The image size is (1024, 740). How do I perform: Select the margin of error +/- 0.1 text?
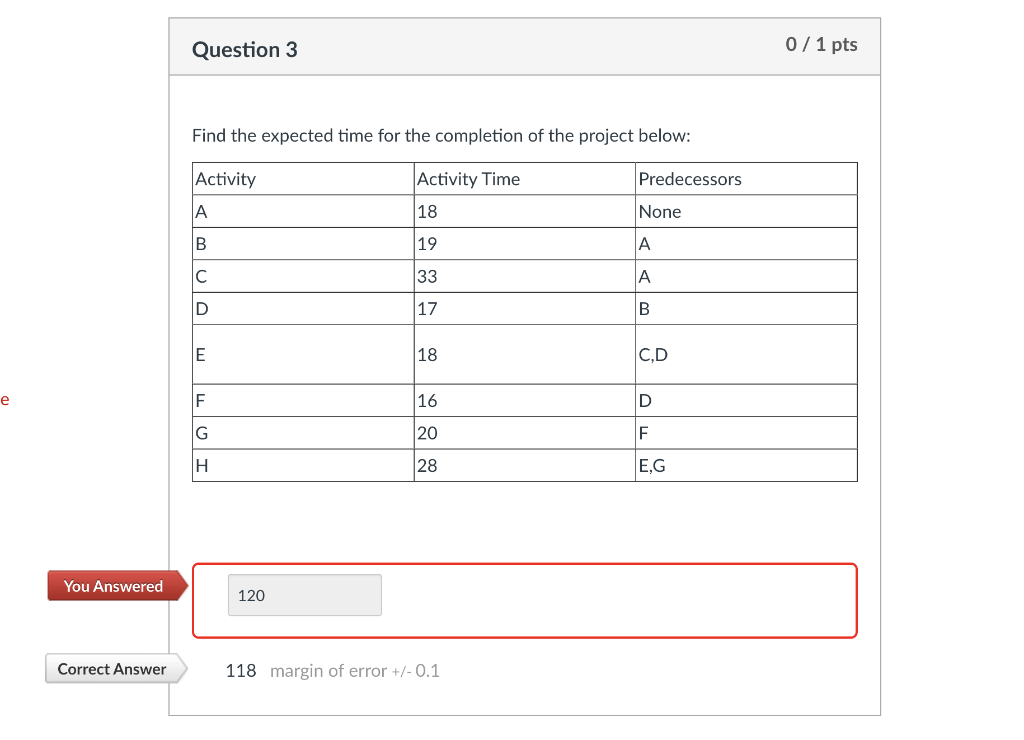pyautogui.click(x=355, y=670)
